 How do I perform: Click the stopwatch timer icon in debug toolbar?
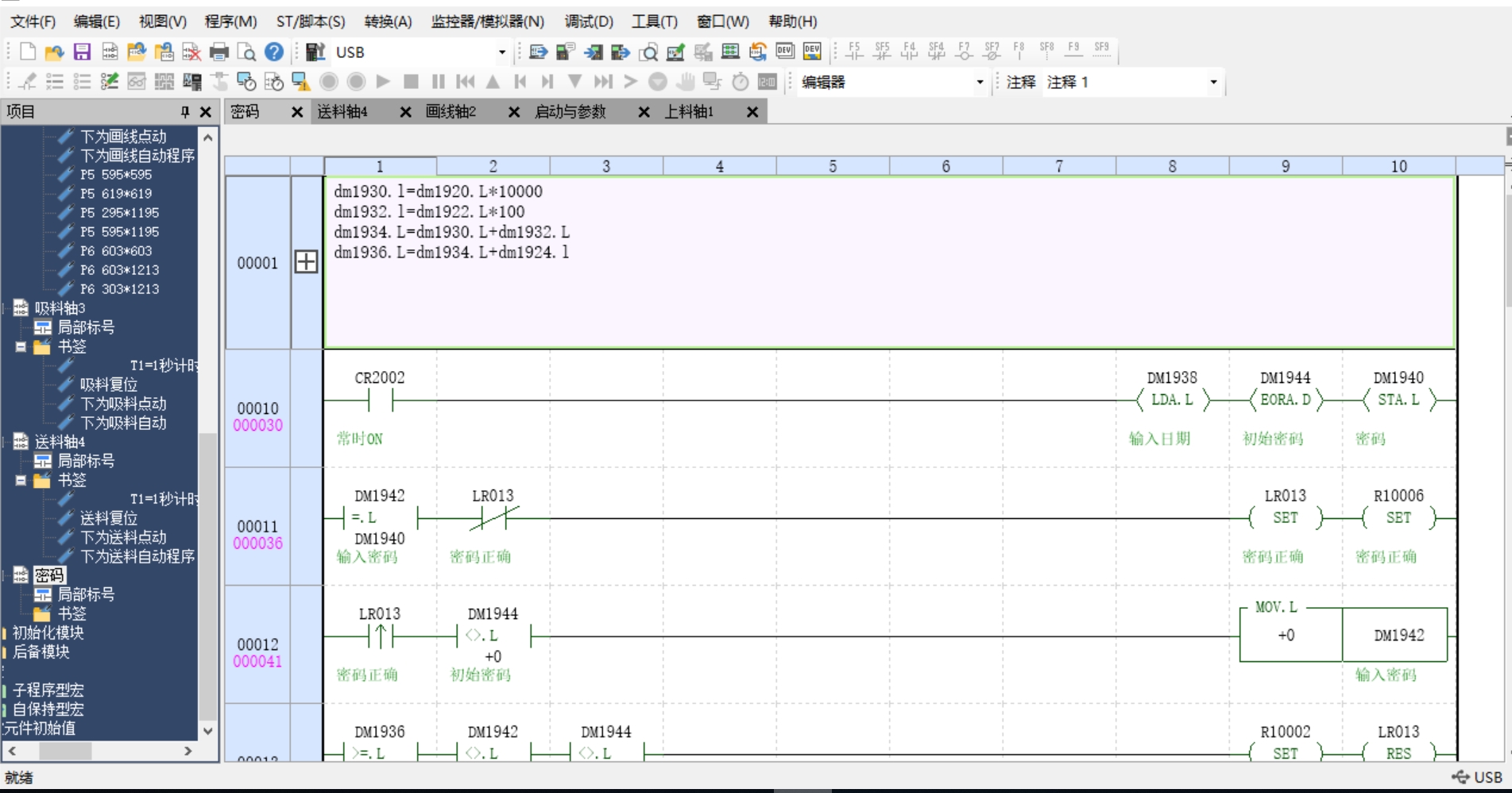740,82
